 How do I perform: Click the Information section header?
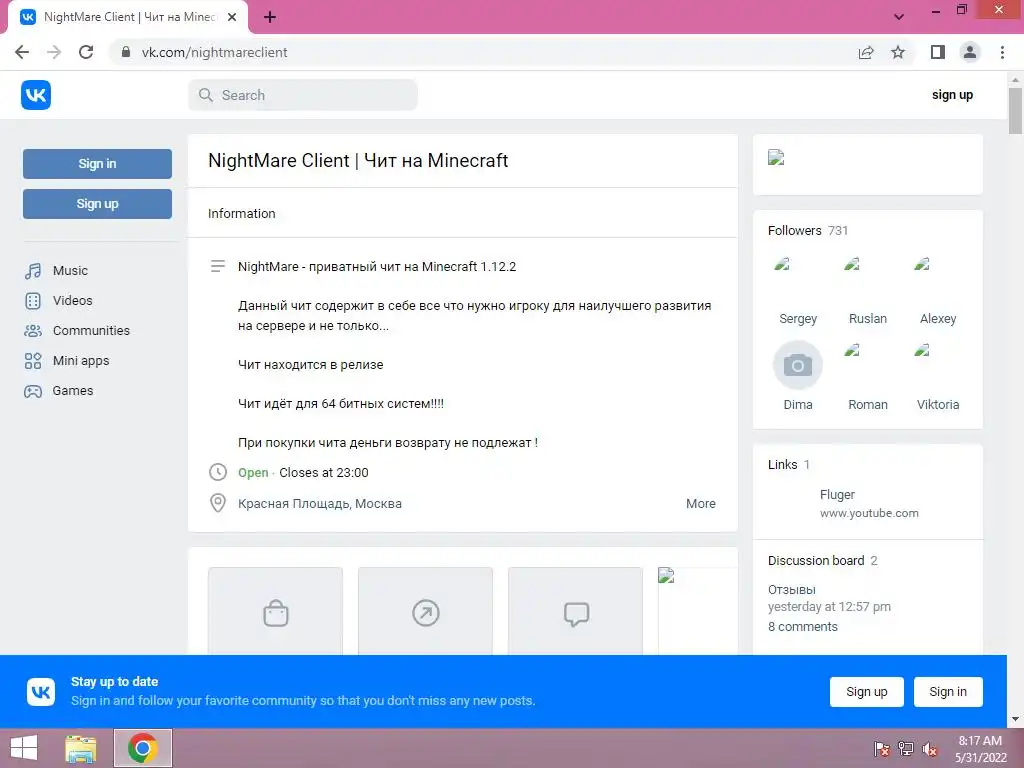click(x=242, y=214)
